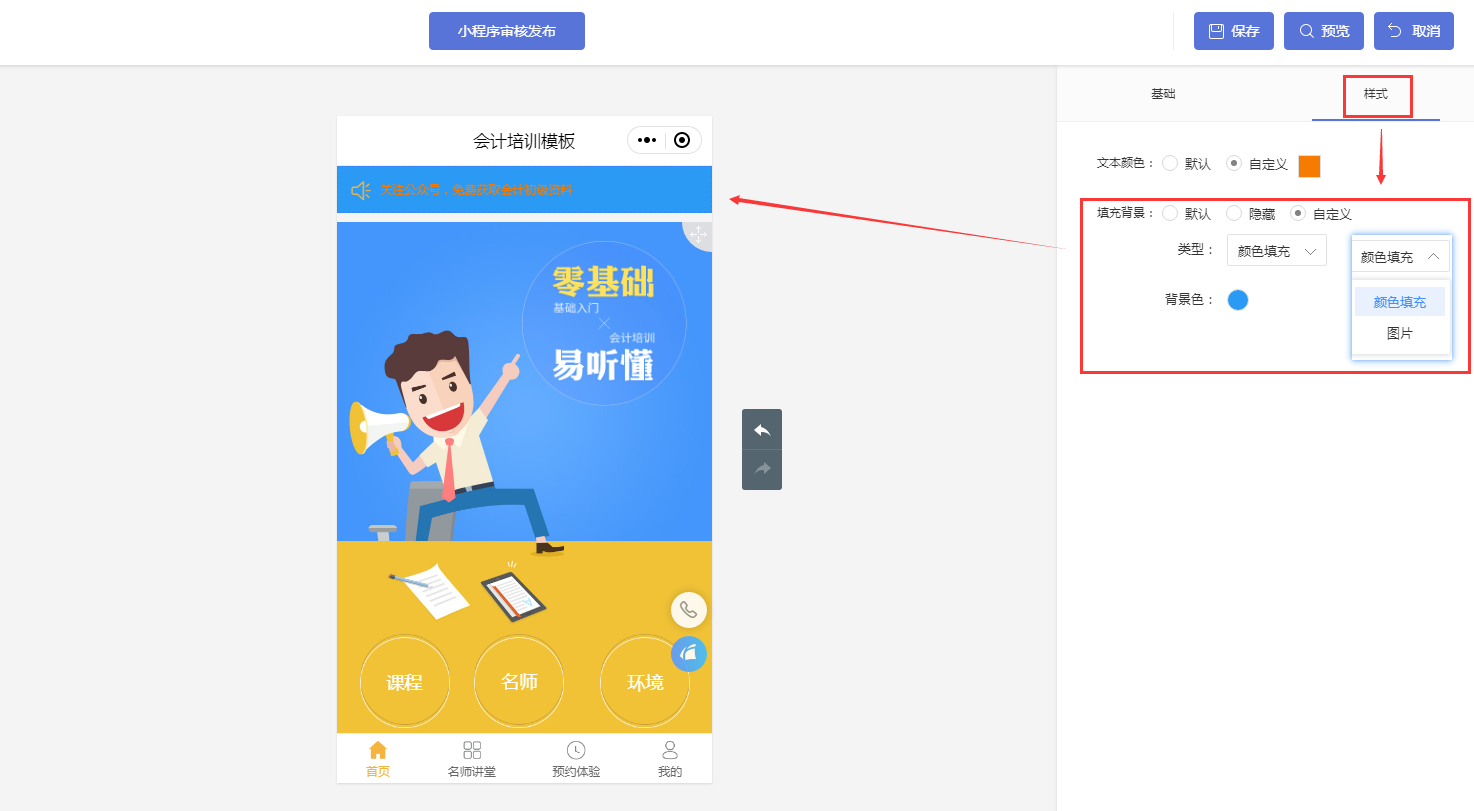Open the 我的 profile icon

pos(670,750)
